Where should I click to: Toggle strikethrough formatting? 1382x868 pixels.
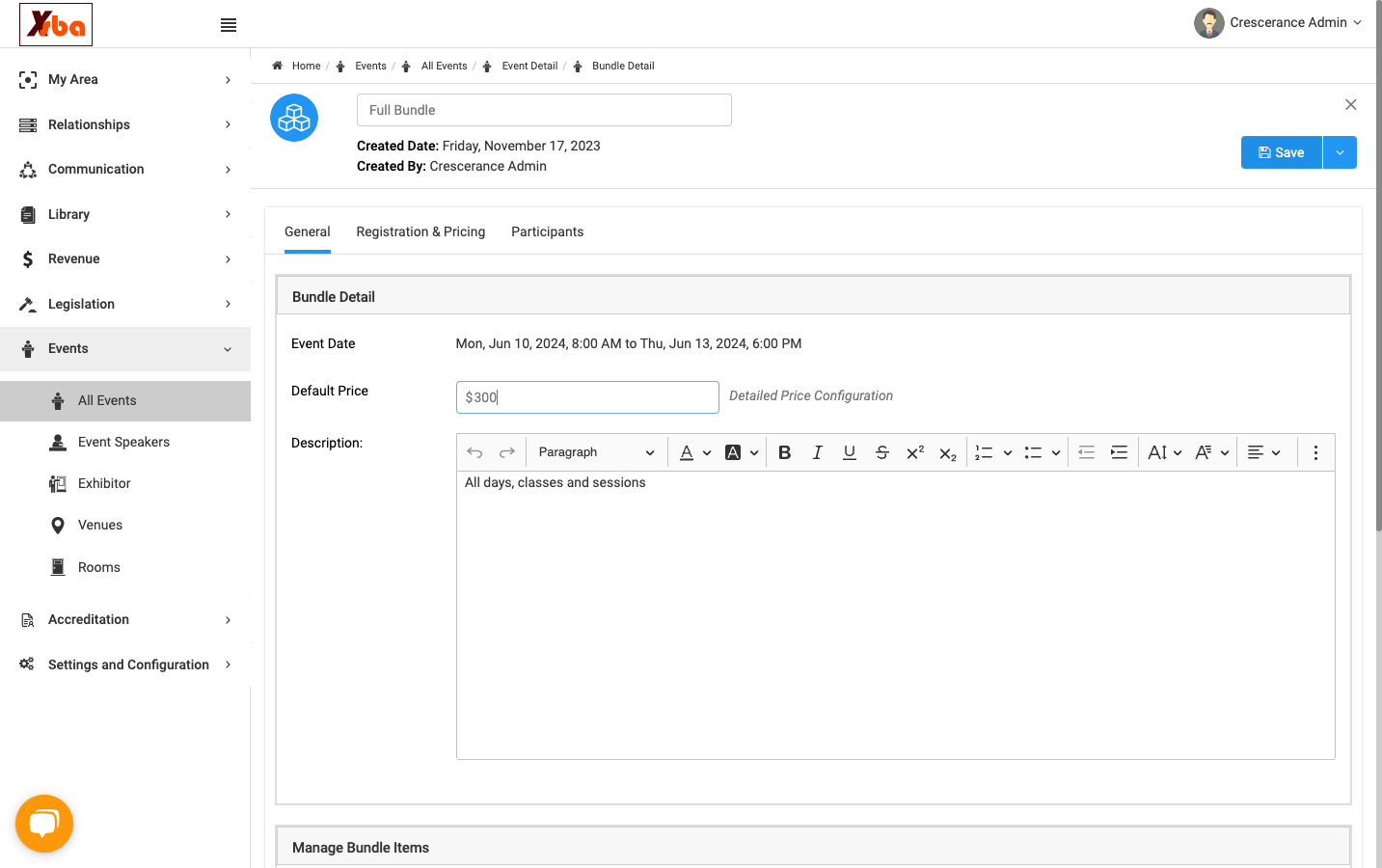click(882, 452)
